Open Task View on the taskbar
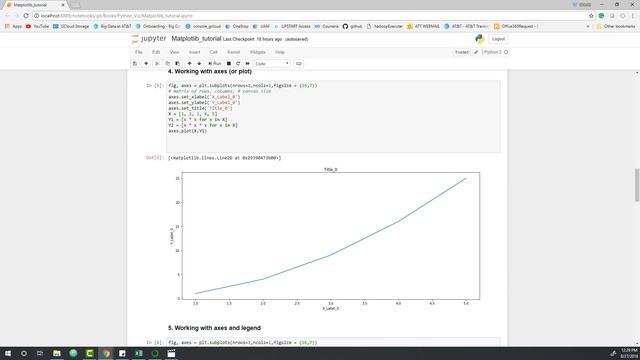Screen dimensions: 640x360 pyautogui.click(x=40, y=353)
